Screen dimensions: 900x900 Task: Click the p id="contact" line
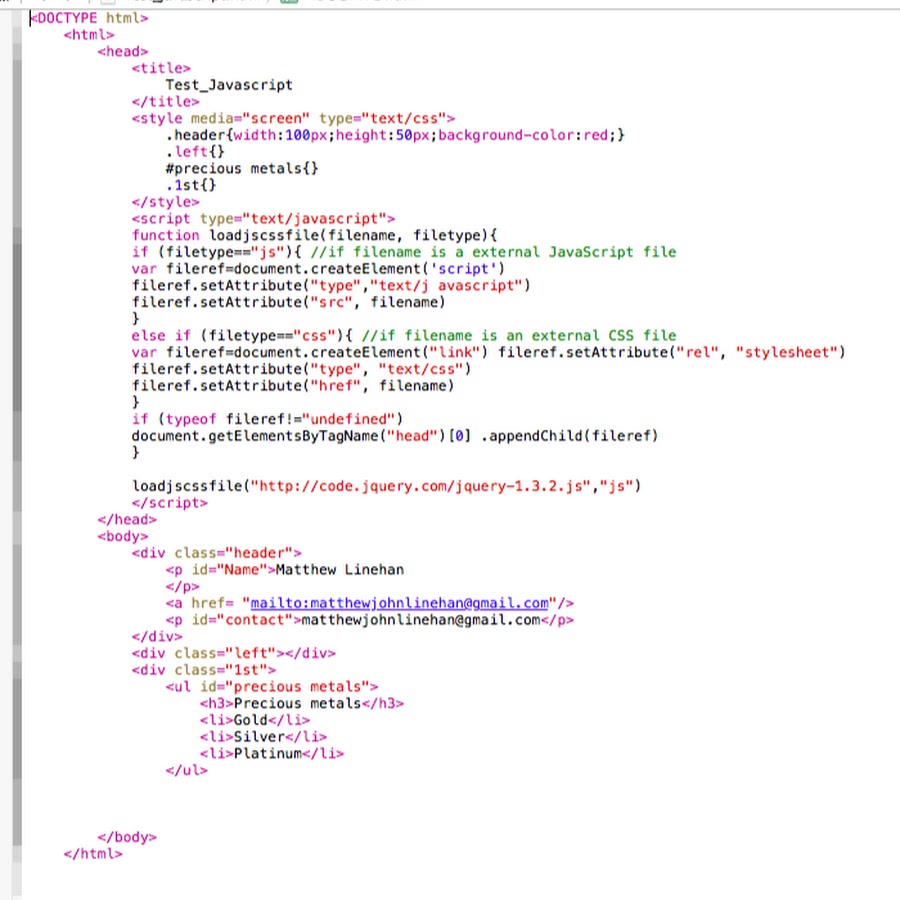tap(370, 620)
